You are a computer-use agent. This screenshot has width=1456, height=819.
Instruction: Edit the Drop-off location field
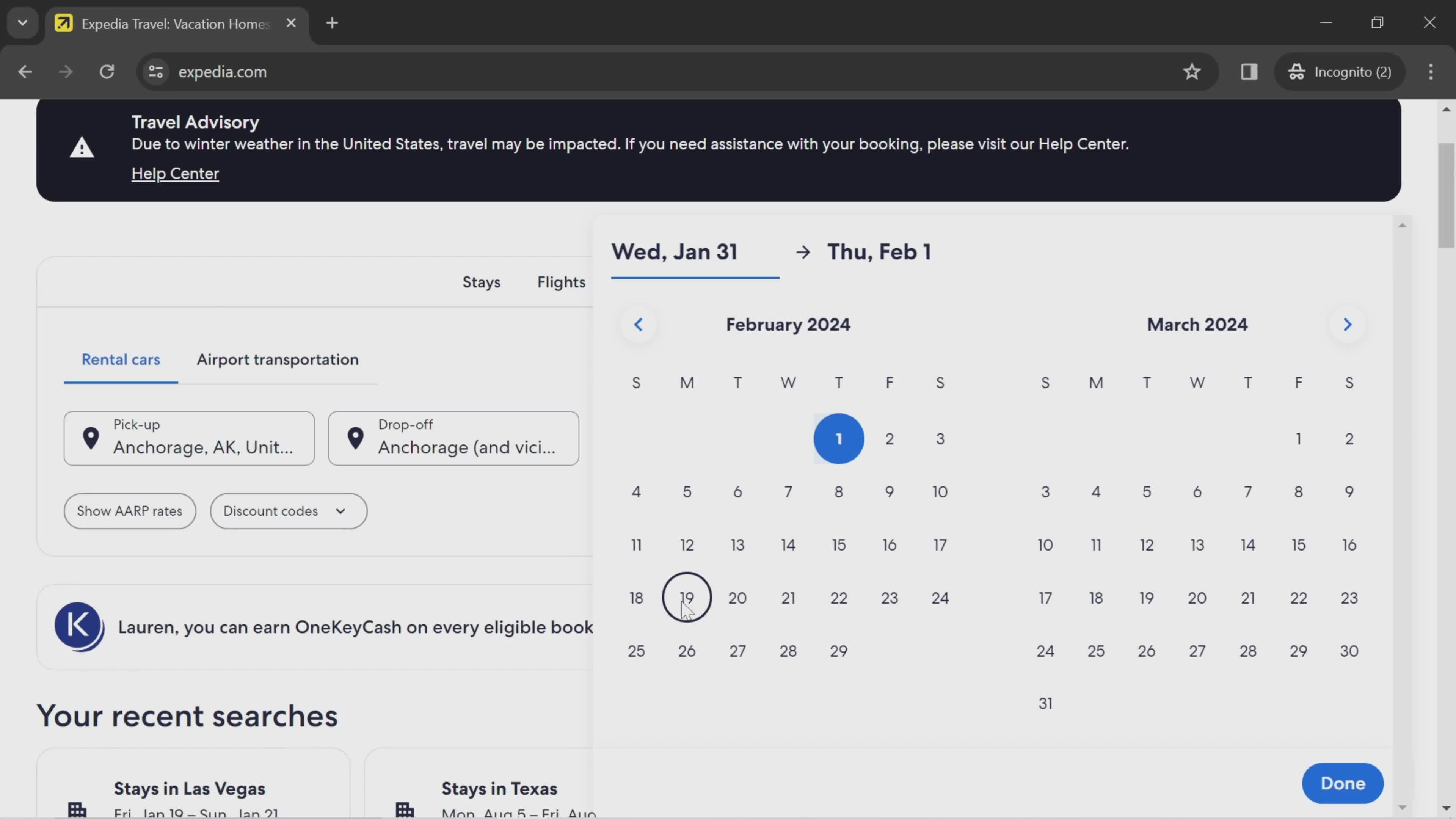pyautogui.click(x=453, y=438)
